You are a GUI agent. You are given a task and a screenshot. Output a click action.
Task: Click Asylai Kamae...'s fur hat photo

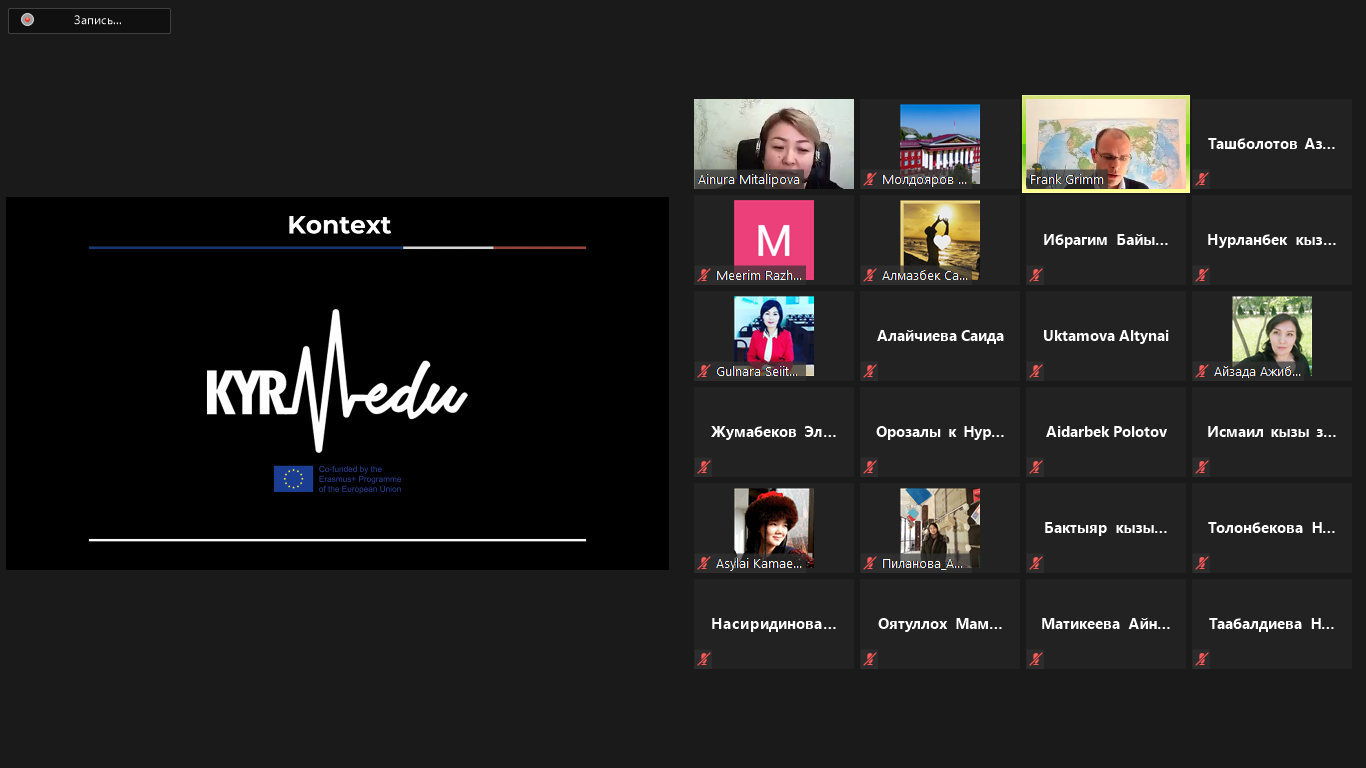[774, 526]
